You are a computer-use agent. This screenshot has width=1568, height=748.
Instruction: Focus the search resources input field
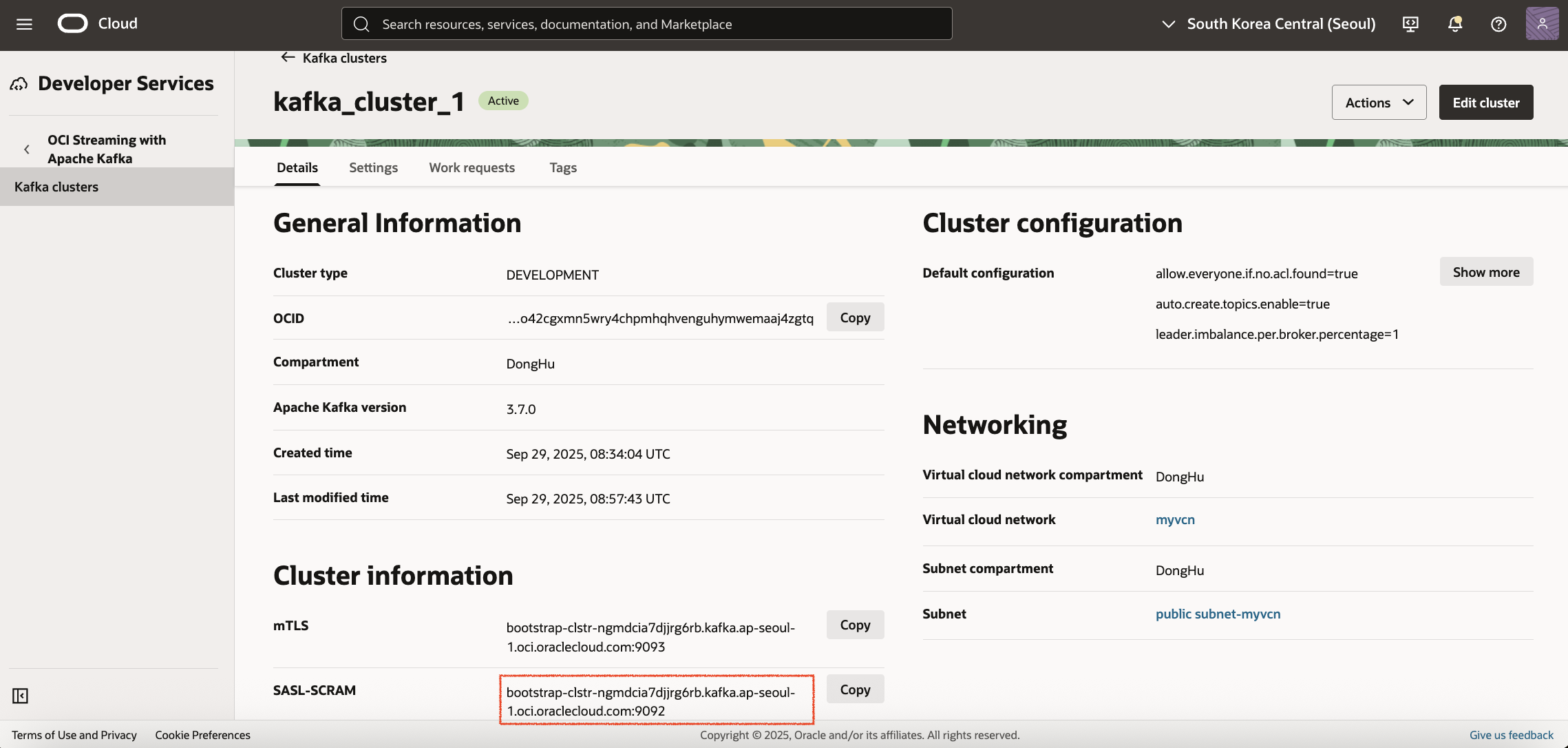click(647, 24)
